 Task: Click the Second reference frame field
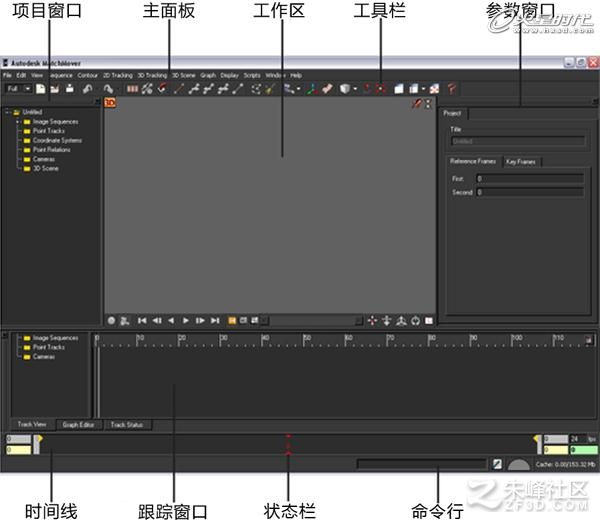click(530, 192)
